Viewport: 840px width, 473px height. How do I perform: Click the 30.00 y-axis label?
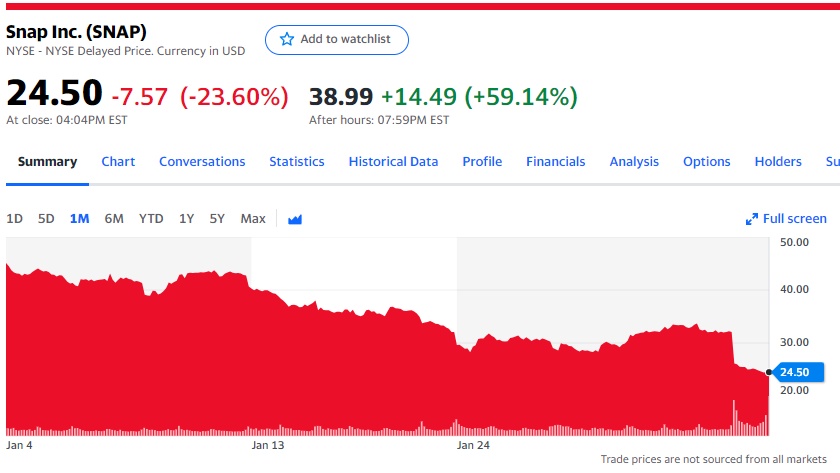794,342
